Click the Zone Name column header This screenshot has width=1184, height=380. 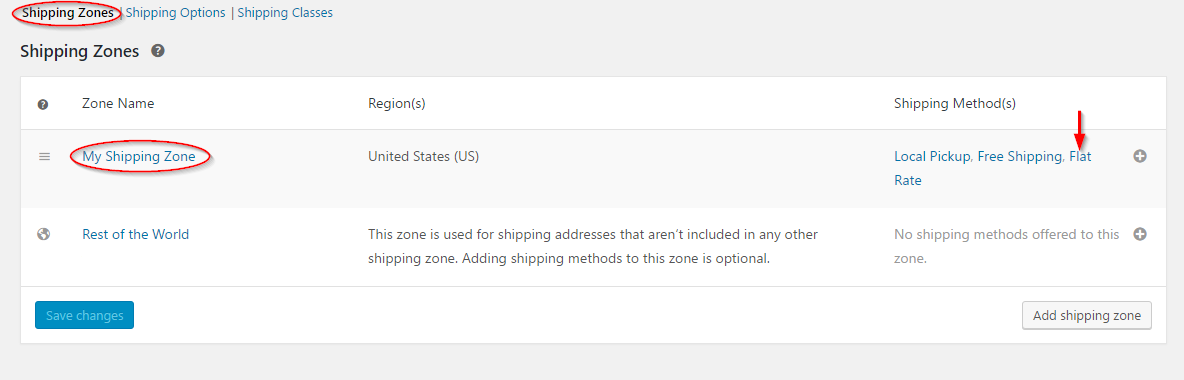[118, 104]
